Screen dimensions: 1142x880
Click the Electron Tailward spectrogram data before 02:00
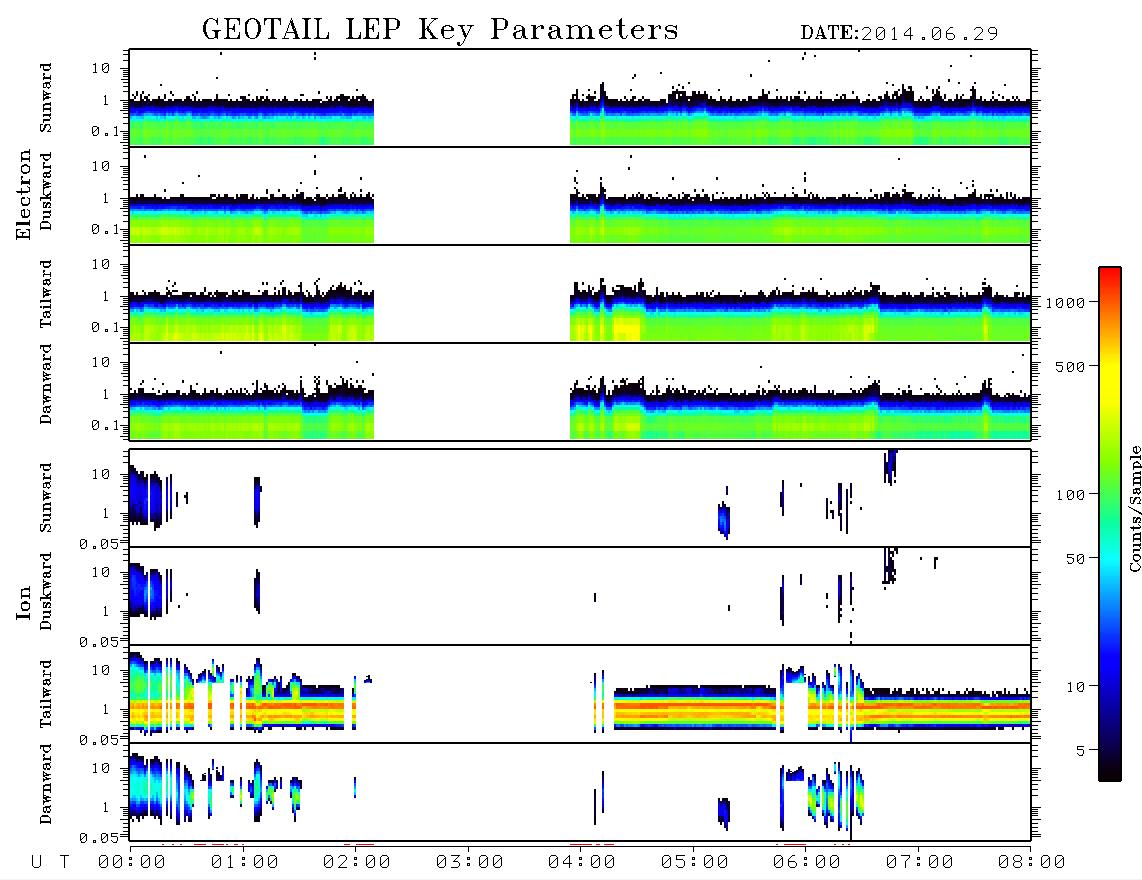pyautogui.click(x=251, y=313)
